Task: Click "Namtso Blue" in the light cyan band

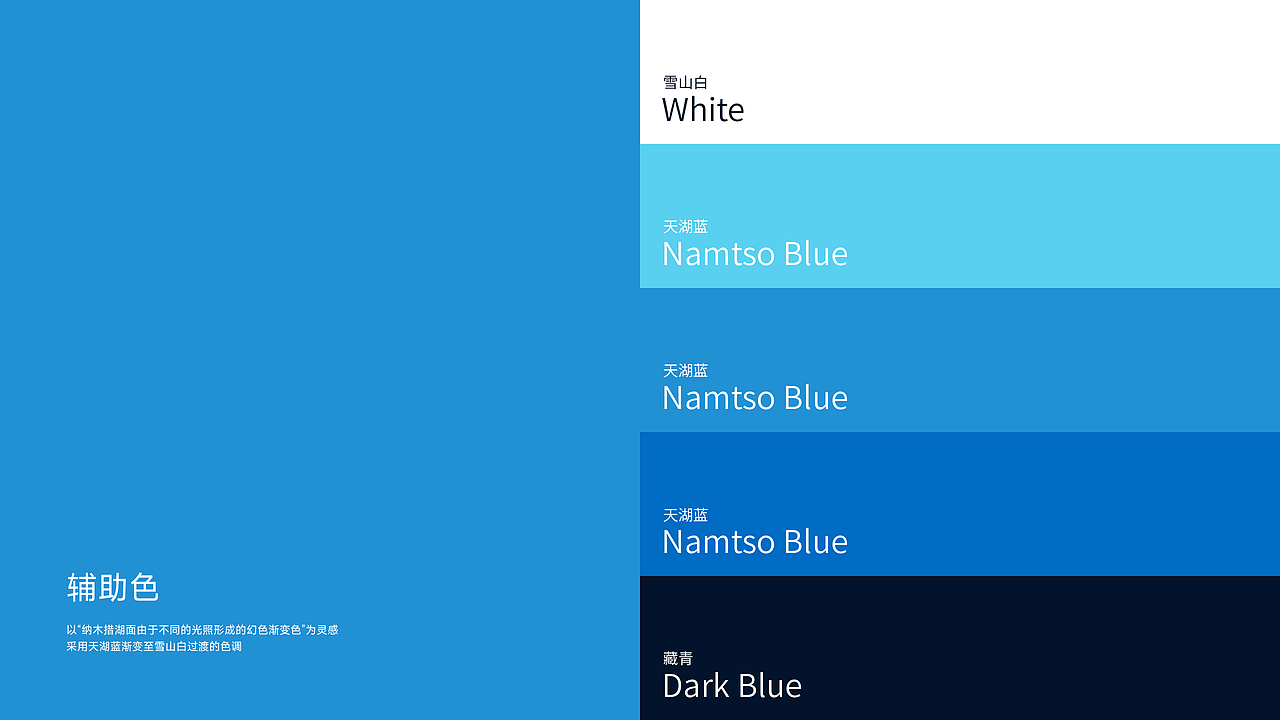Action: [x=755, y=253]
